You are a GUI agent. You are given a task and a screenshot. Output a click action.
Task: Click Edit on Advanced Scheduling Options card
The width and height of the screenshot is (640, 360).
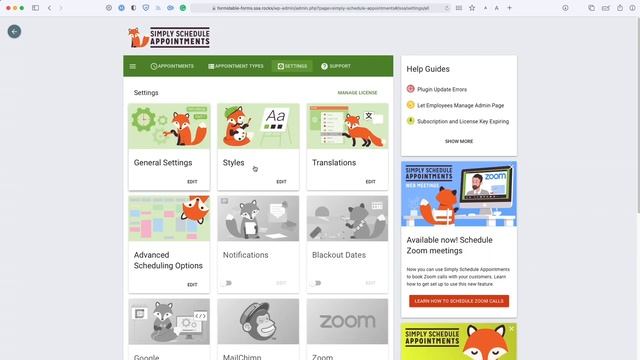tap(192, 284)
